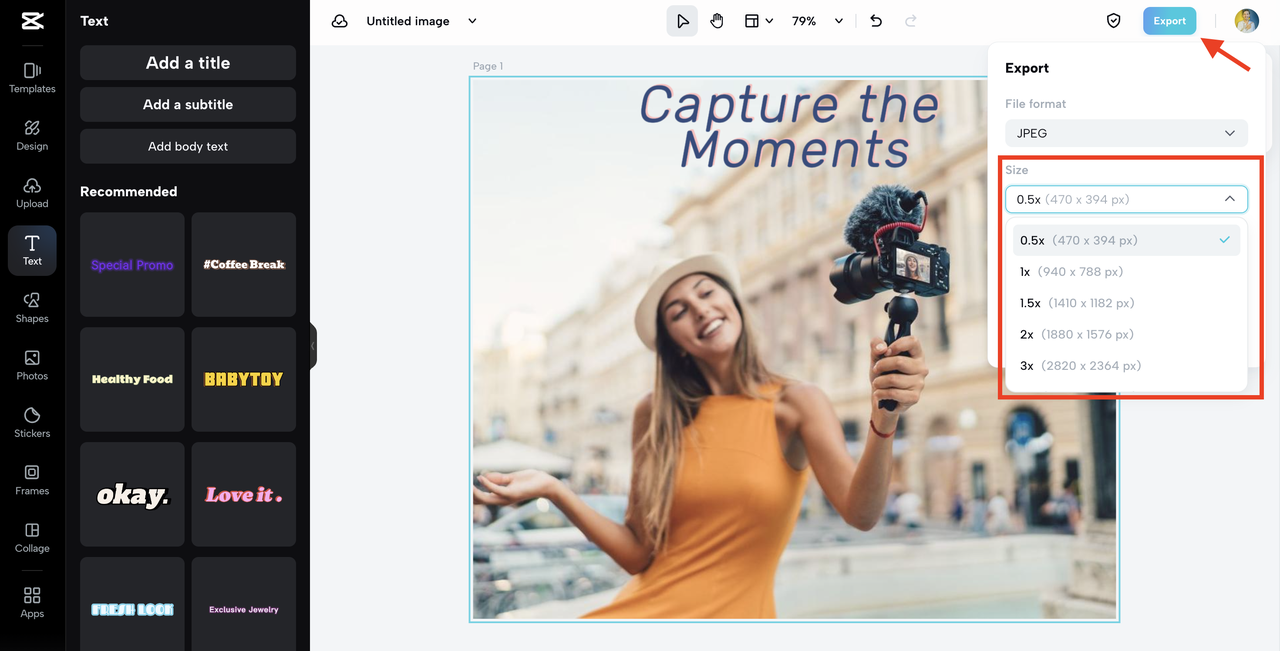Viewport: 1280px width, 651px height.
Task: Select the Text sidebar tab
Action: click(32, 250)
